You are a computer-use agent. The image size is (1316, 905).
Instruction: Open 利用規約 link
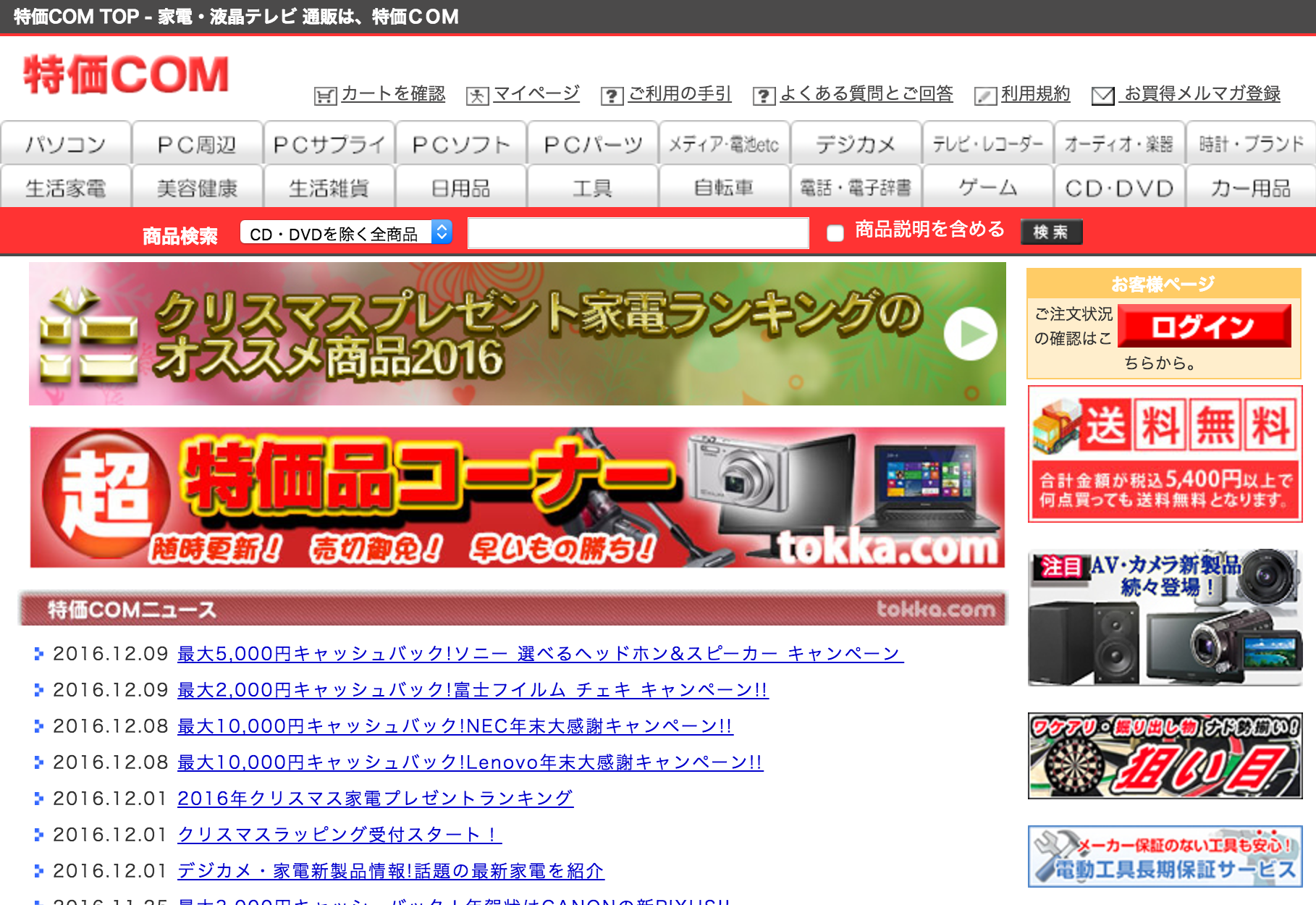(x=1035, y=93)
